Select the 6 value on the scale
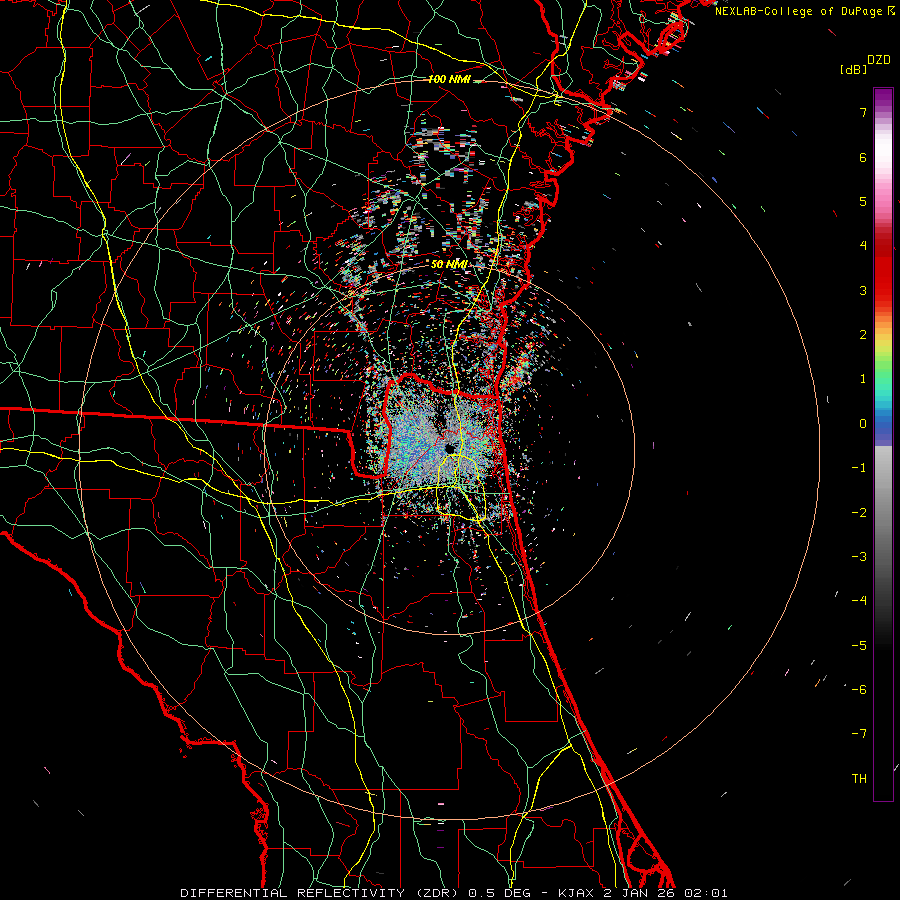This screenshot has height=900, width=900. pos(862,157)
